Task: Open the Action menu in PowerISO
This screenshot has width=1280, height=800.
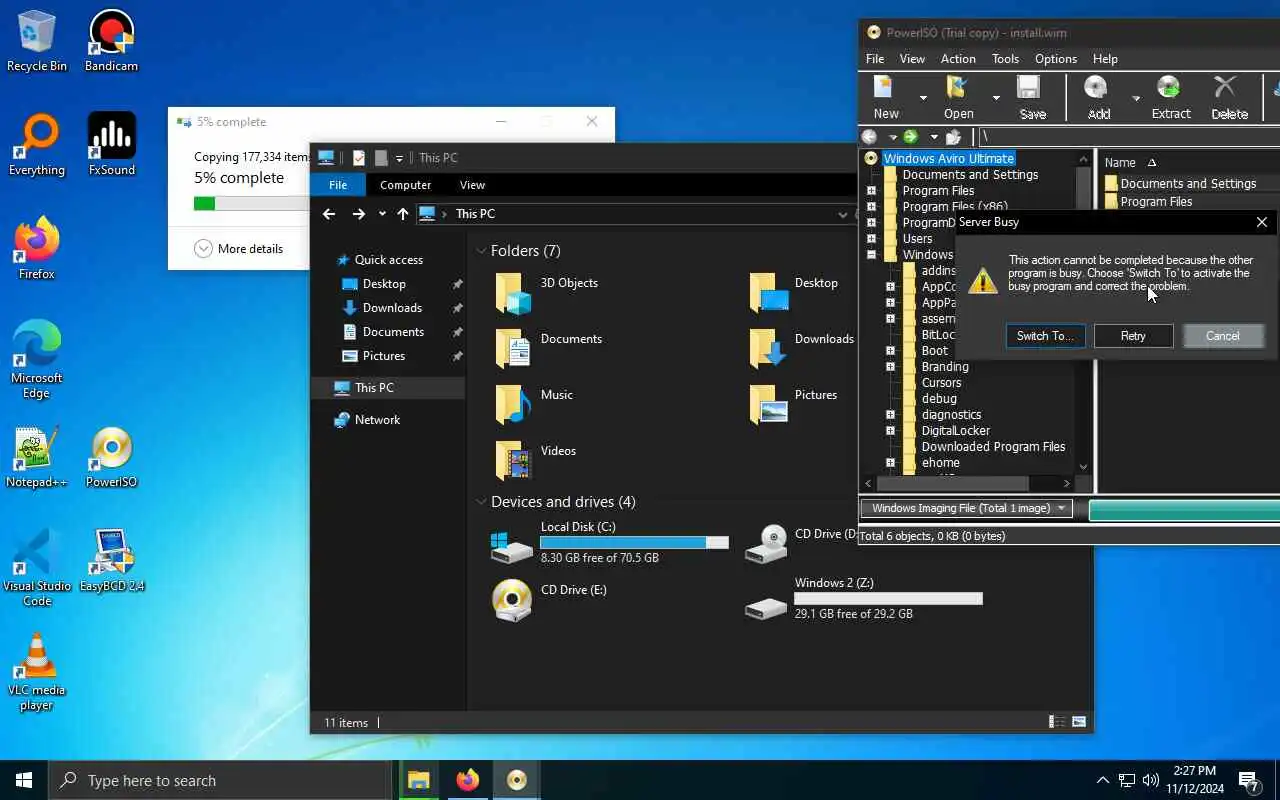Action: pos(958,59)
